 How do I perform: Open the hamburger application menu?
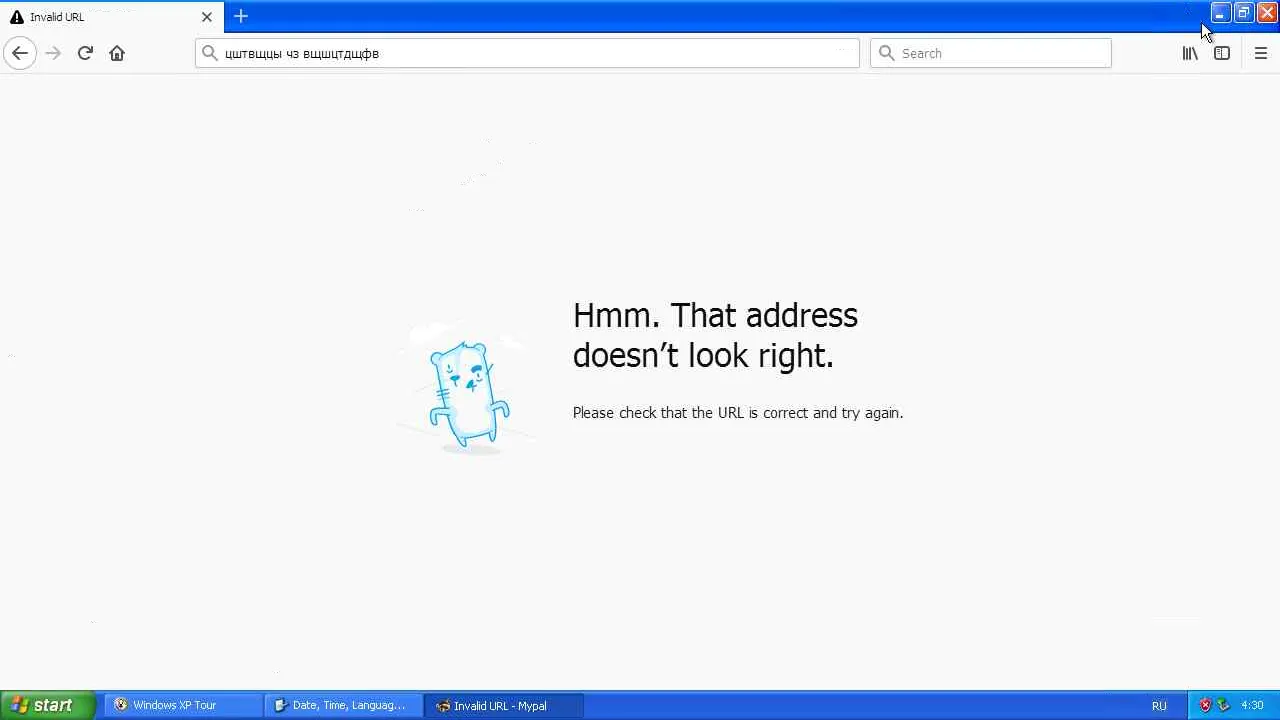1260,53
